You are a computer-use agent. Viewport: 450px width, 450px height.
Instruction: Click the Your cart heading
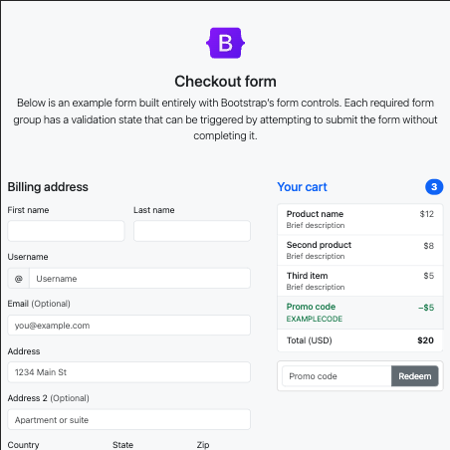point(302,187)
